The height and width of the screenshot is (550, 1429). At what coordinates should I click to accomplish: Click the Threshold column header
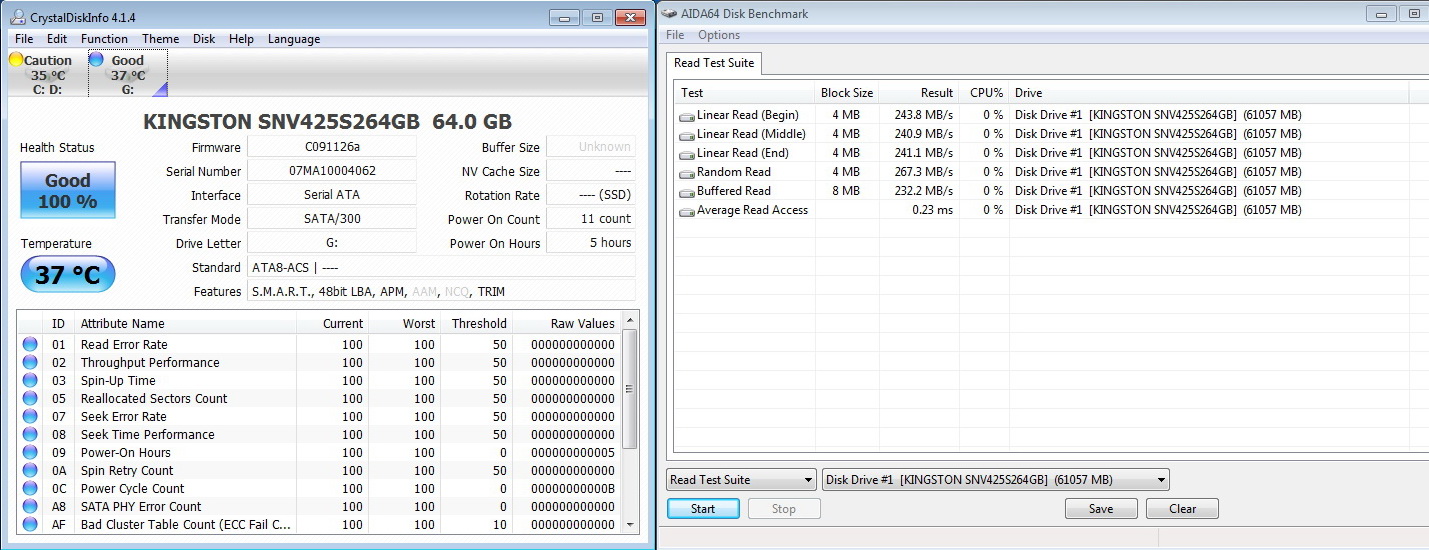point(477,324)
